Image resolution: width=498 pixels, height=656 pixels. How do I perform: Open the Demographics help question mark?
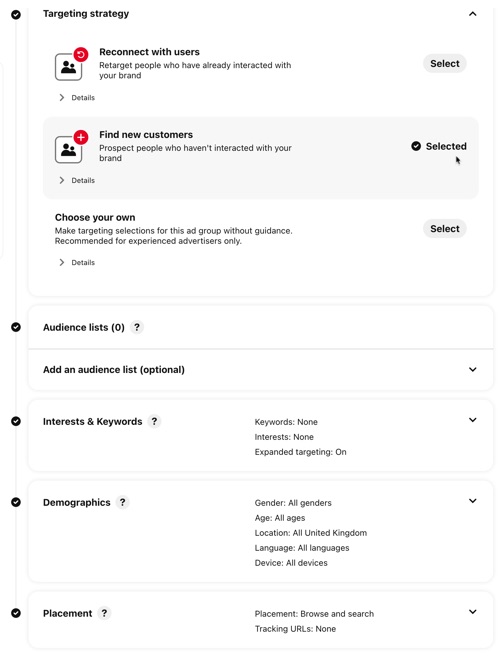(122, 502)
